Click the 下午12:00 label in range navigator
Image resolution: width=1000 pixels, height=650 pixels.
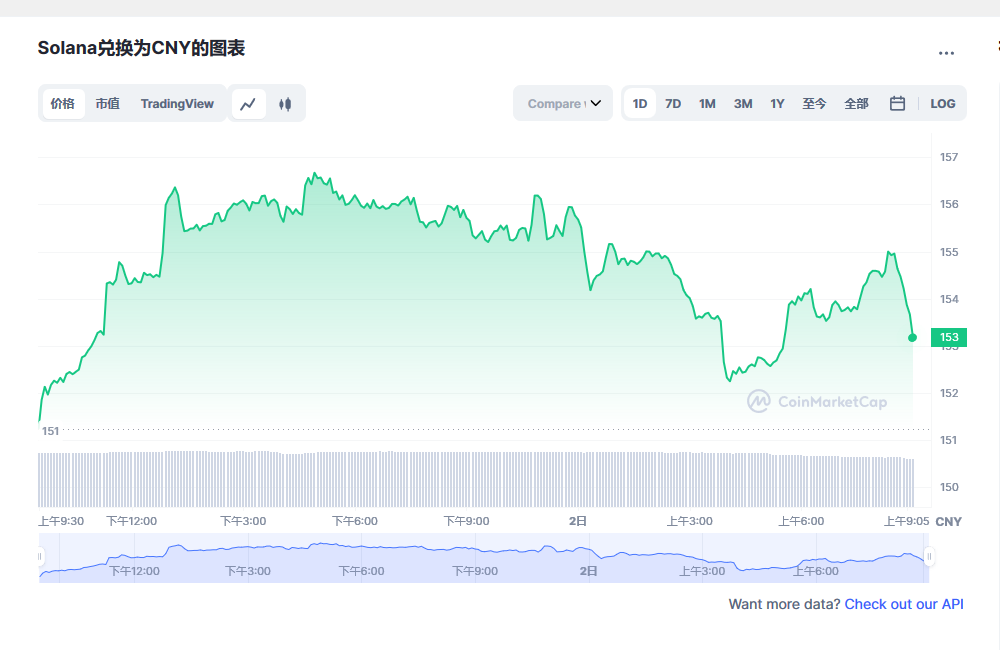coord(134,571)
